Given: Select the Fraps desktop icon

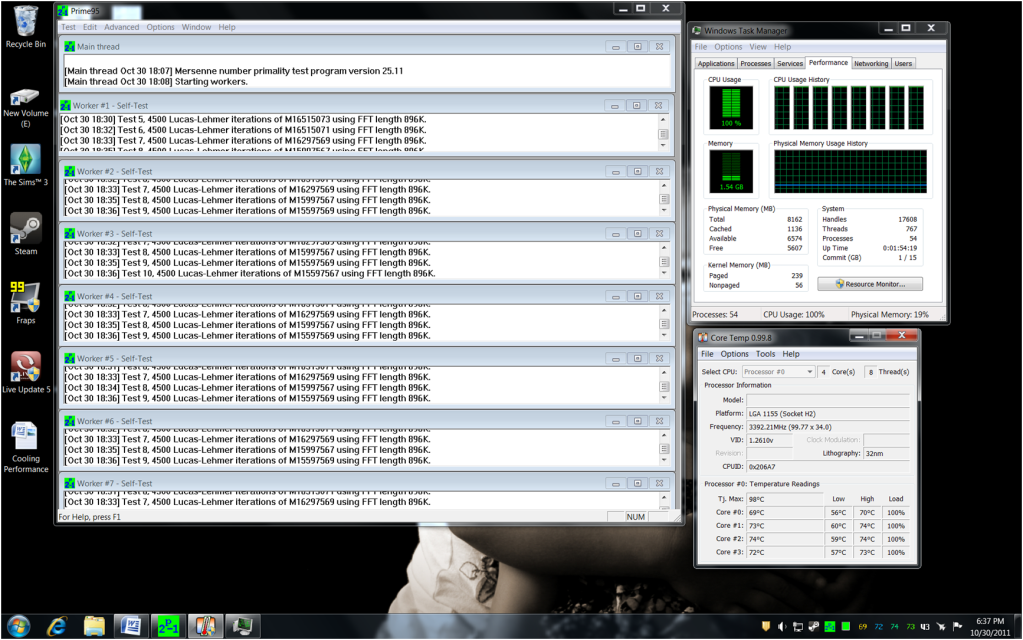Looking at the screenshot, I should [x=25, y=303].
